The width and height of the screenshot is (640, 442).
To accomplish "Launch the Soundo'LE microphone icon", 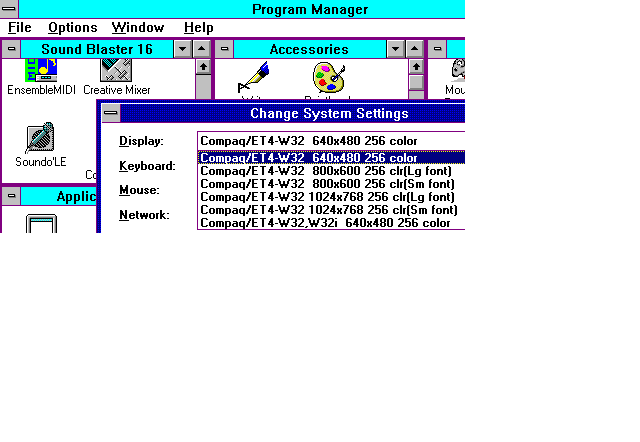I will click(x=40, y=137).
